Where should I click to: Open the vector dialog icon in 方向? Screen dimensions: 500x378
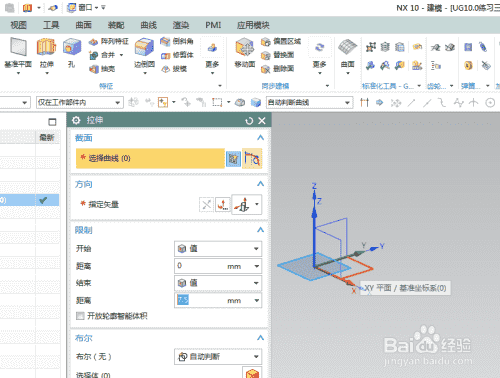click(222, 204)
